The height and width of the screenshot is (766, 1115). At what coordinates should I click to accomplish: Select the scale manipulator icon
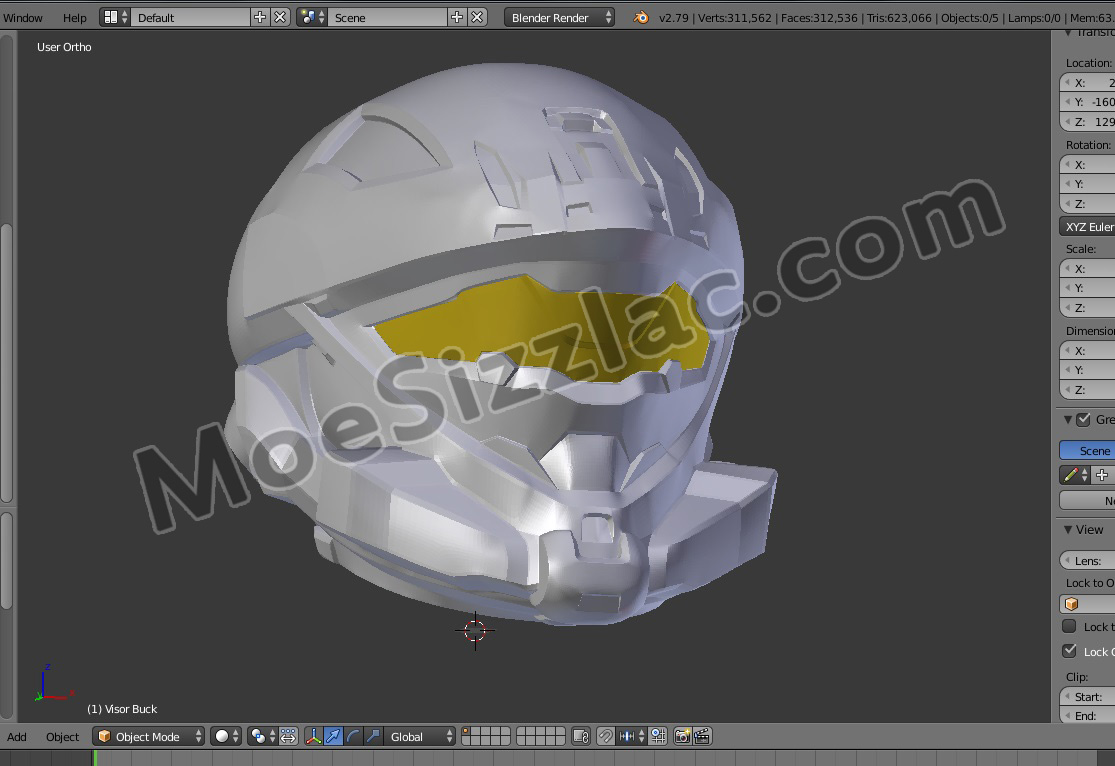[373, 737]
